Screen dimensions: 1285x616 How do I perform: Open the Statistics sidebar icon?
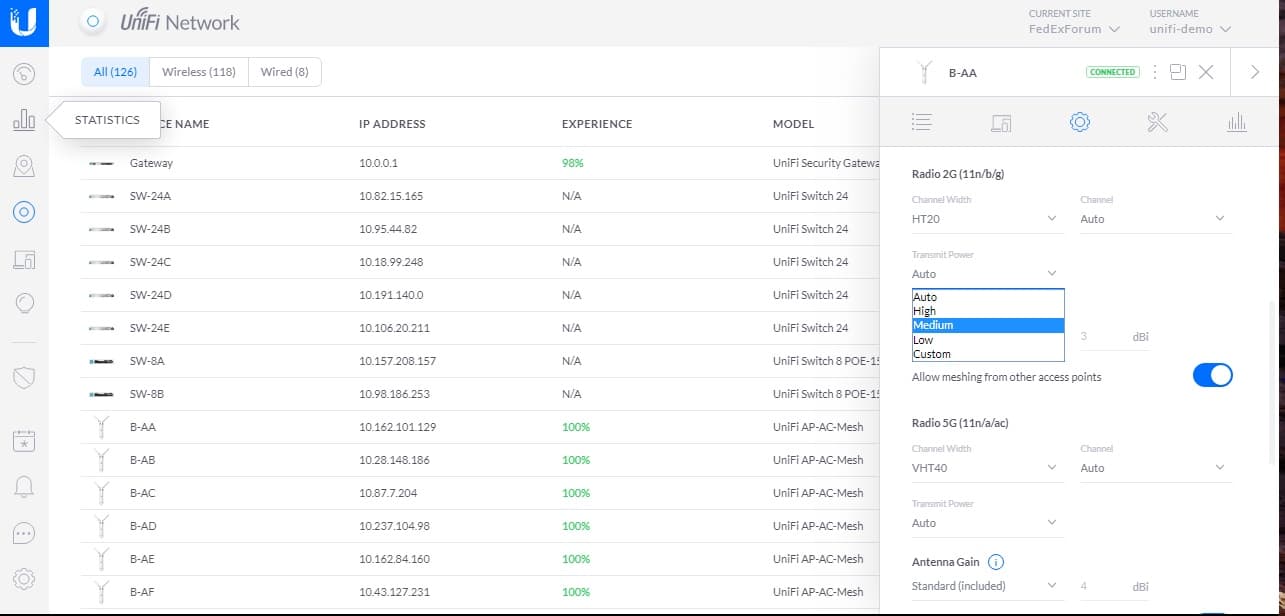click(x=24, y=120)
